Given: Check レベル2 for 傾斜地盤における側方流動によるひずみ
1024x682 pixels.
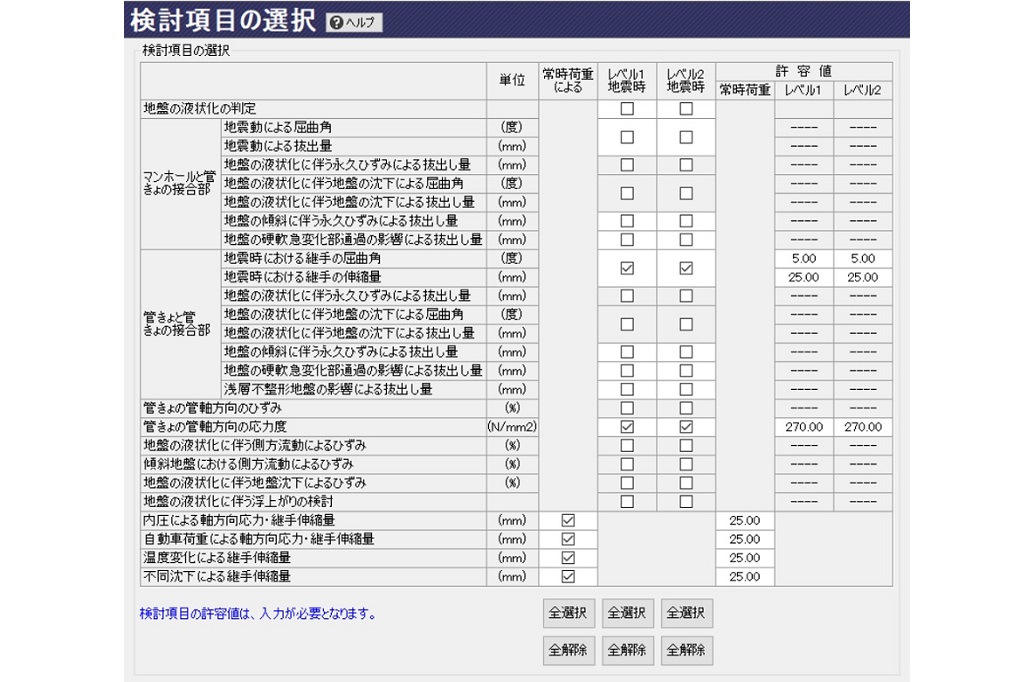Looking at the screenshot, I should (686, 464).
